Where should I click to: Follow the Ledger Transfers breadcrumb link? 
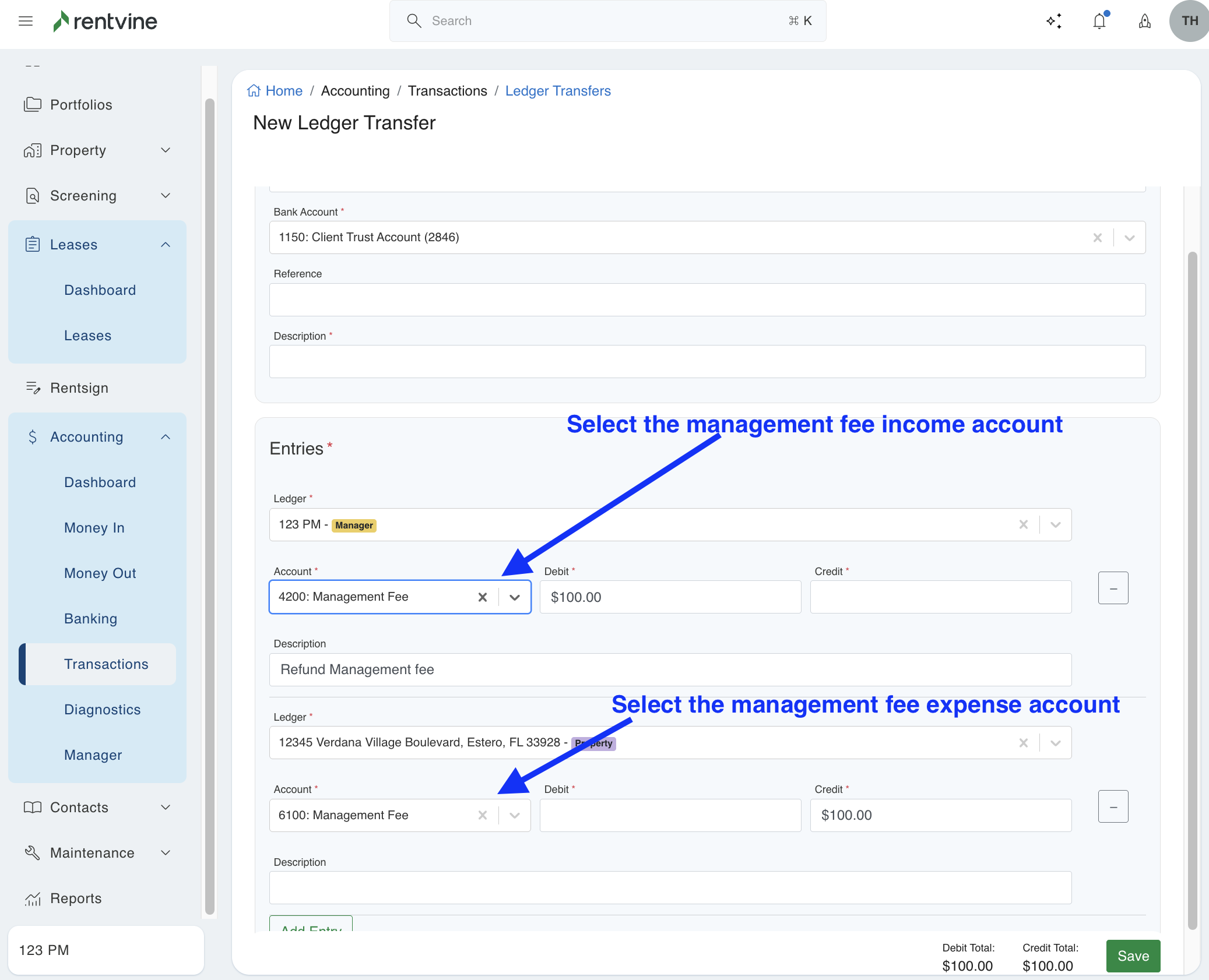tap(558, 91)
